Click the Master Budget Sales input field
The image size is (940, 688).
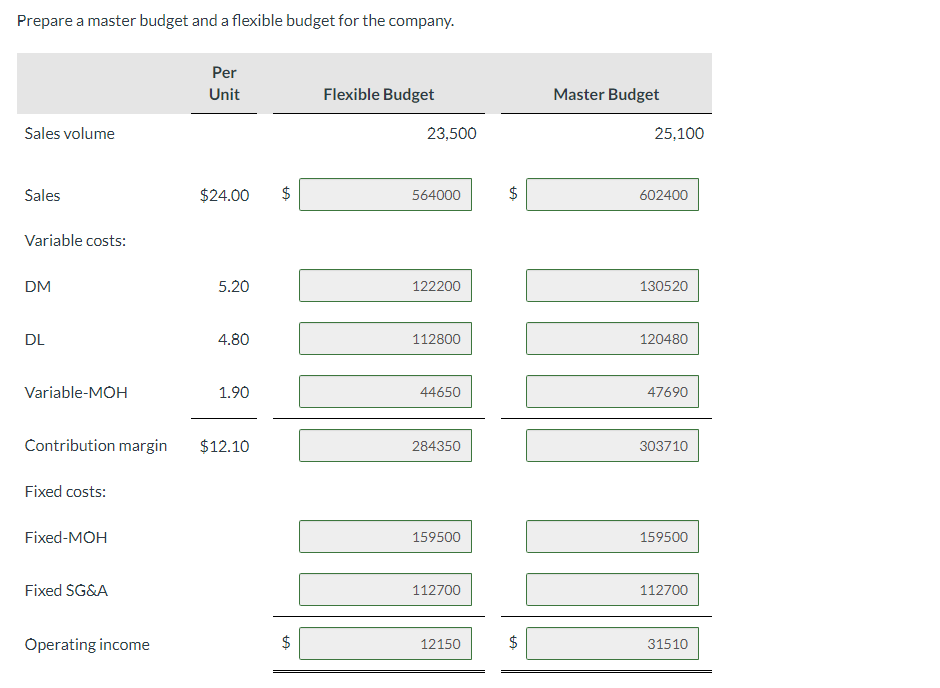pyautogui.click(x=612, y=195)
